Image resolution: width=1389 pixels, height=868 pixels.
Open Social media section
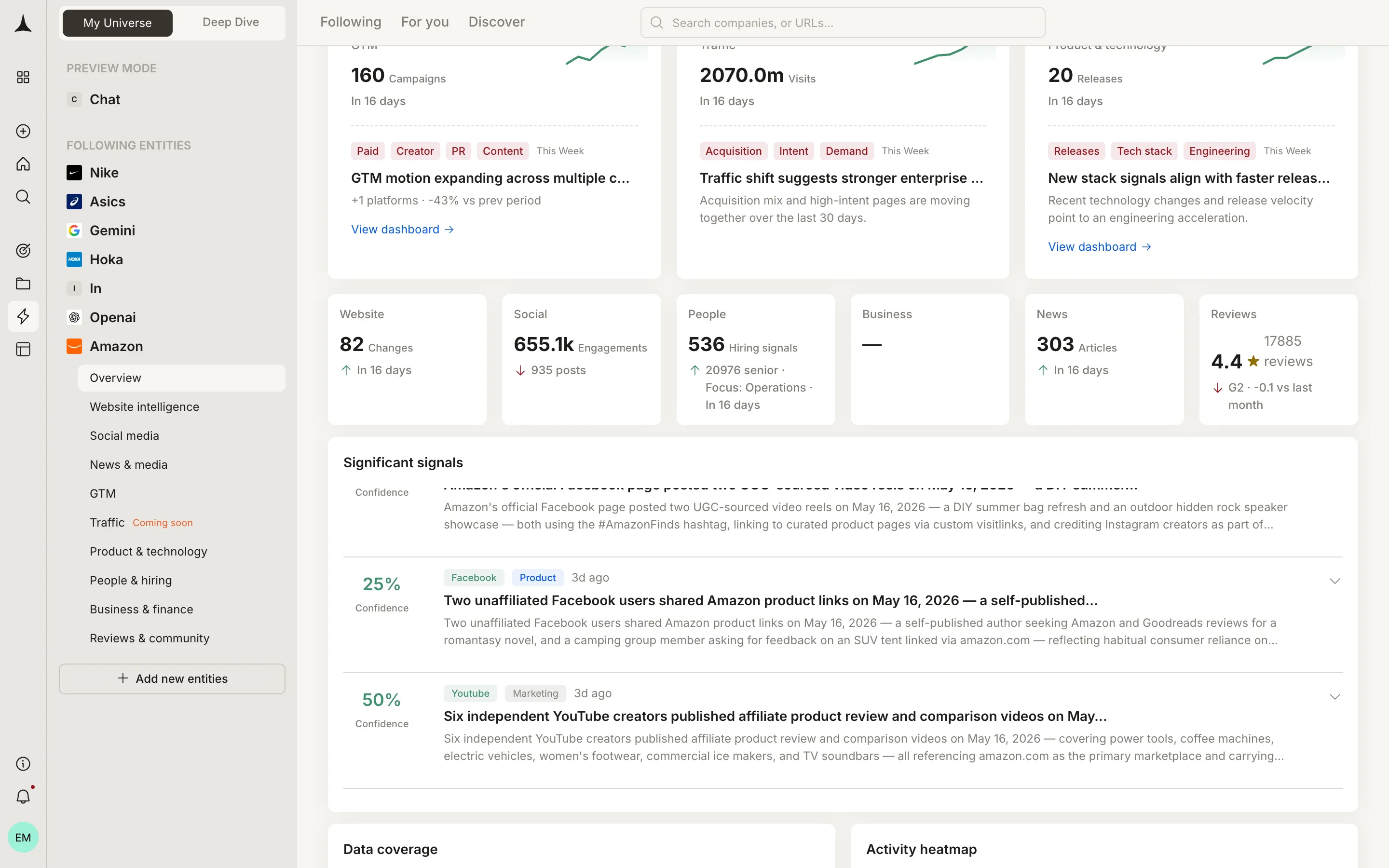pyautogui.click(x=181, y=436)
